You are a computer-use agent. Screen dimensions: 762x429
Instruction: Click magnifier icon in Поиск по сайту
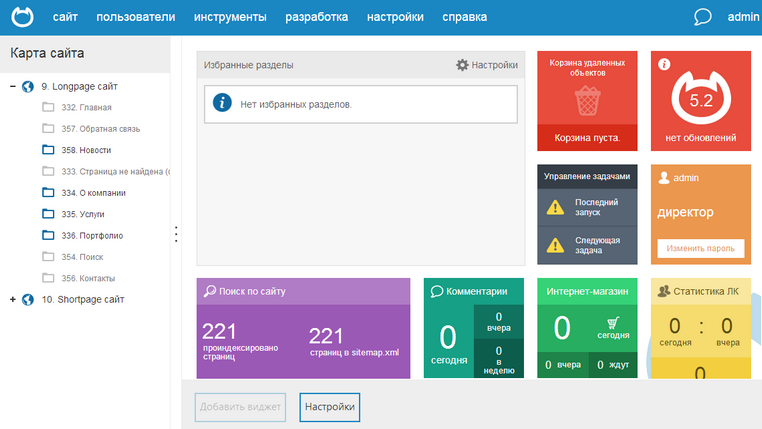point(209,291)
